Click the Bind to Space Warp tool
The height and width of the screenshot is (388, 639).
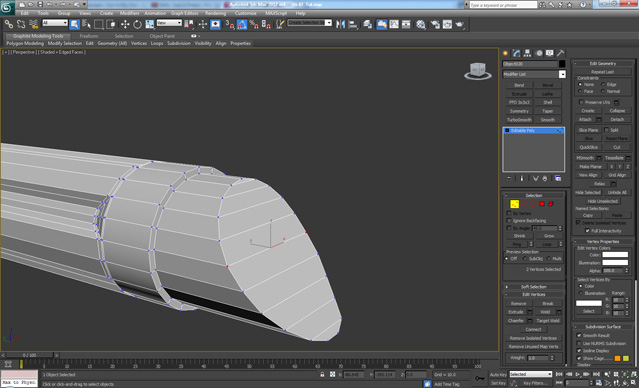[33, 24]
